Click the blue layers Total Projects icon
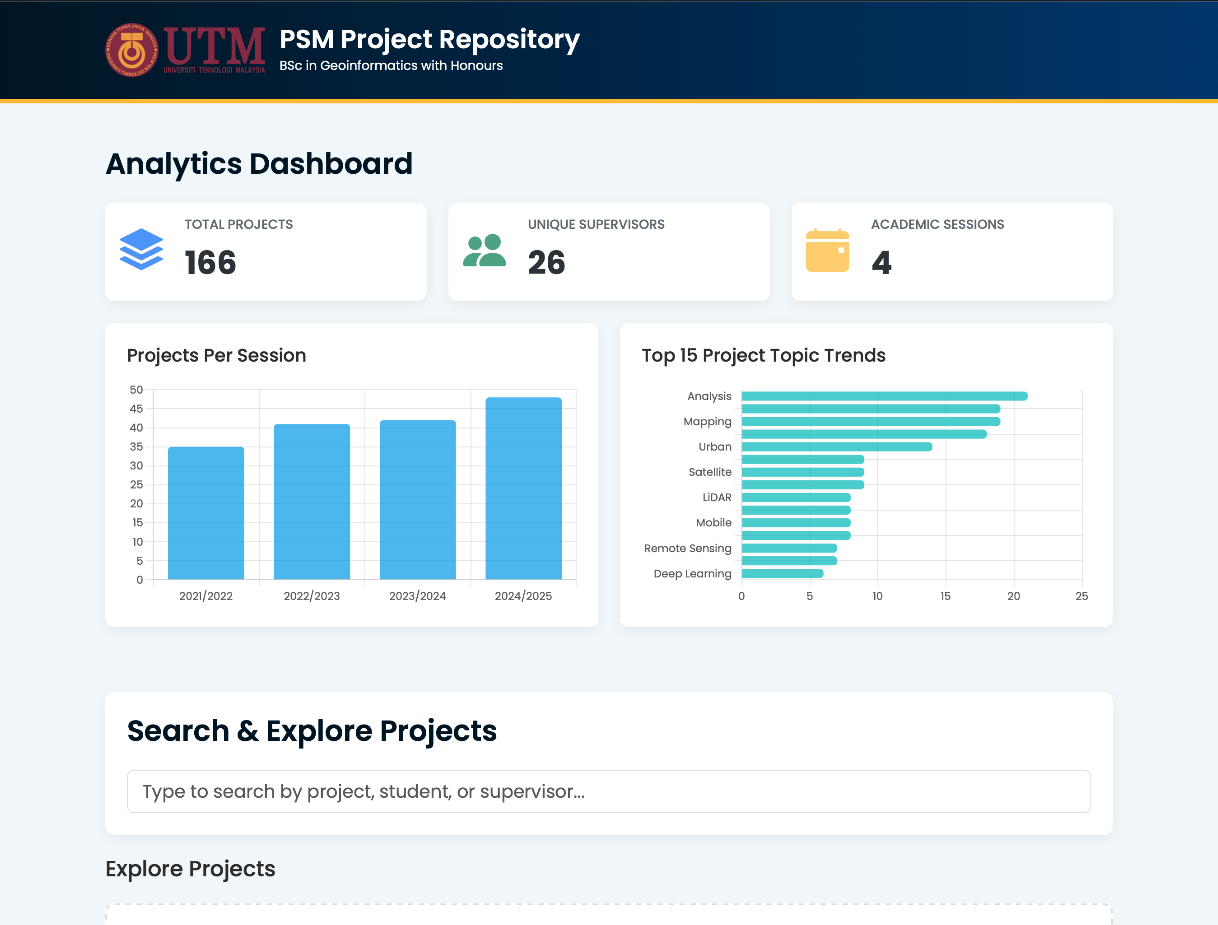Viewport: 1218px width, 925px height. tap(141, 249)
